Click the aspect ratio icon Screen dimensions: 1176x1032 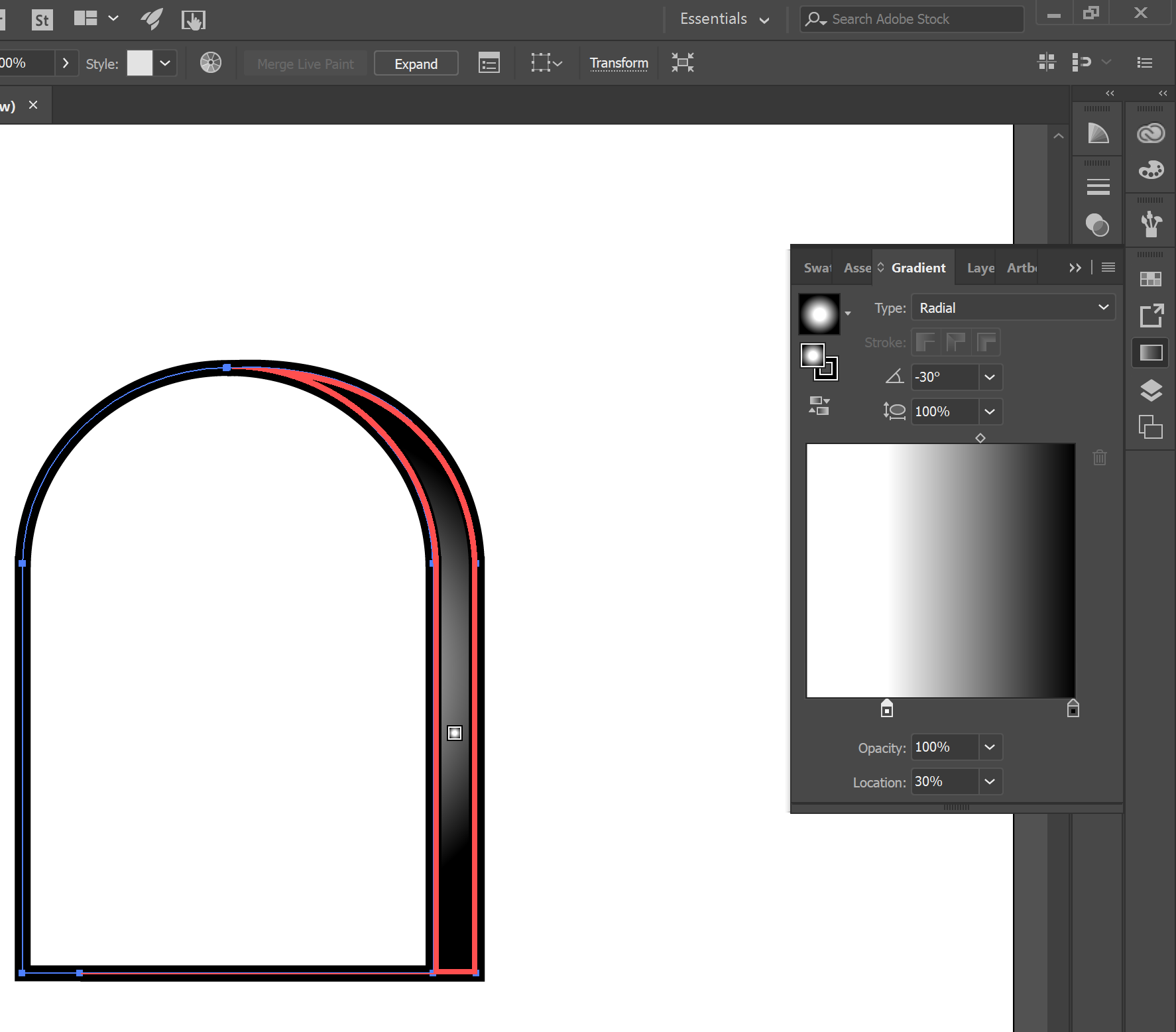pyautogui.click(x=894, y=412)
